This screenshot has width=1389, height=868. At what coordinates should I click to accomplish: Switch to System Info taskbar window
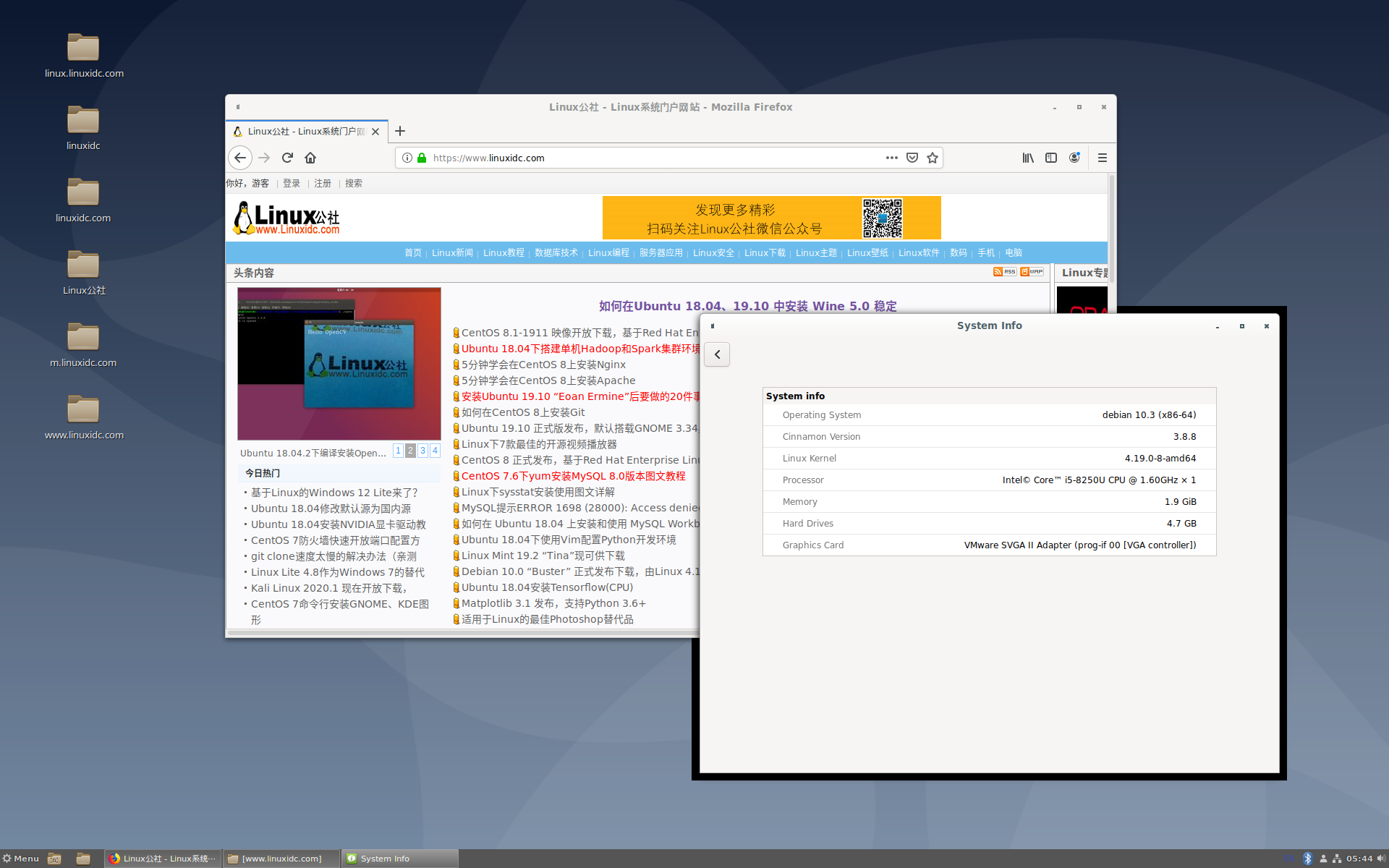pyautogui.click(x=400, y=859)
